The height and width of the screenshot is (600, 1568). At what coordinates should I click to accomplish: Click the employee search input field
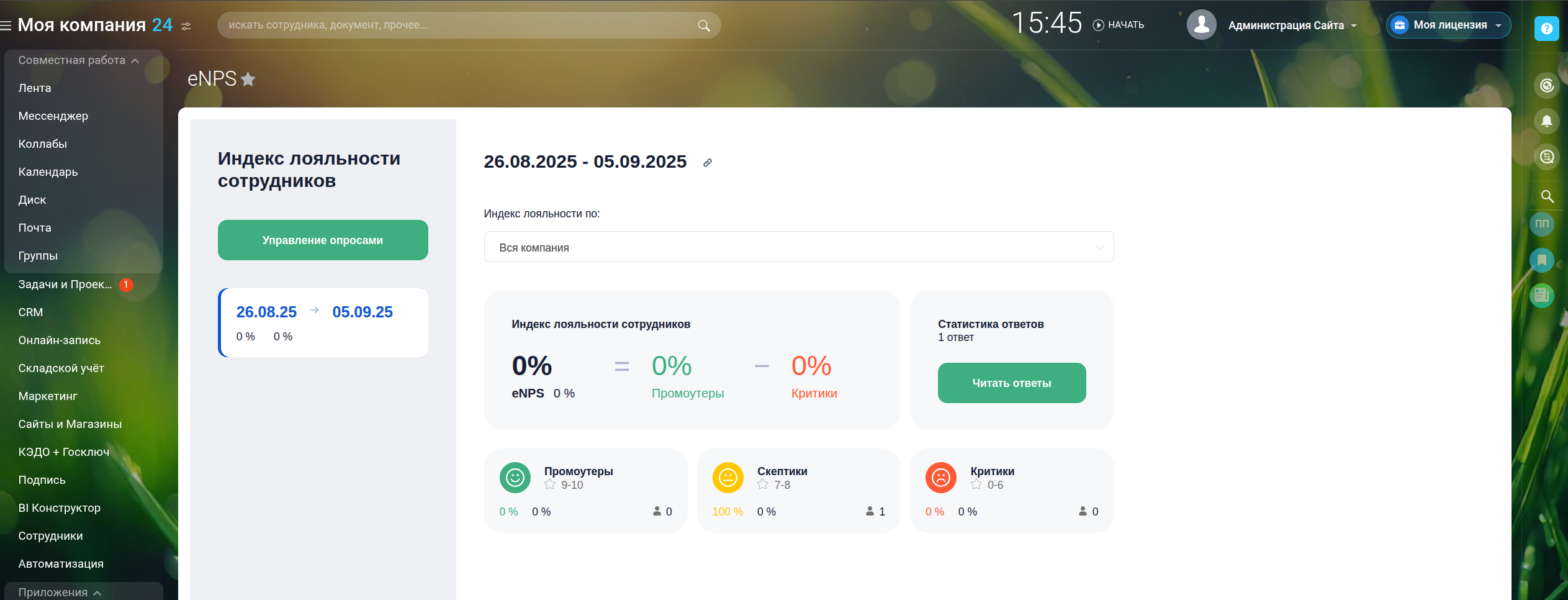(x=459, y=25)
